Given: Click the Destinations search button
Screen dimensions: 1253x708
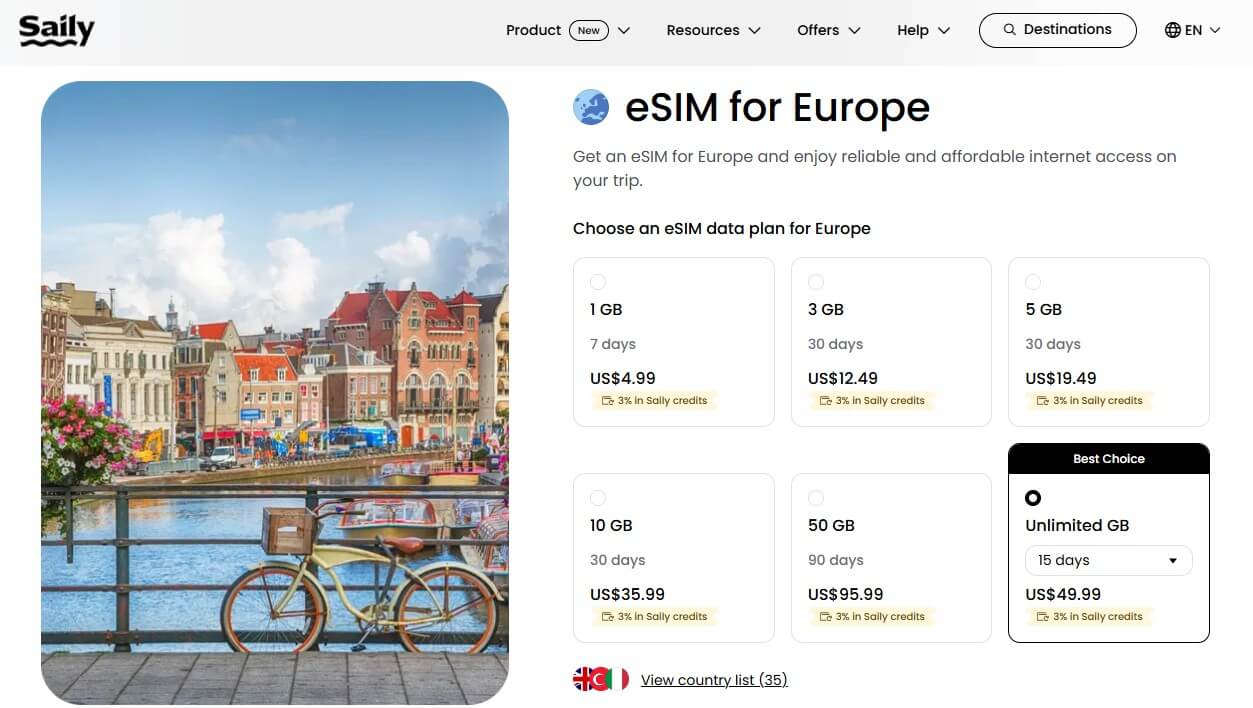Looking at the screenshot, I should coord(1057,30).
